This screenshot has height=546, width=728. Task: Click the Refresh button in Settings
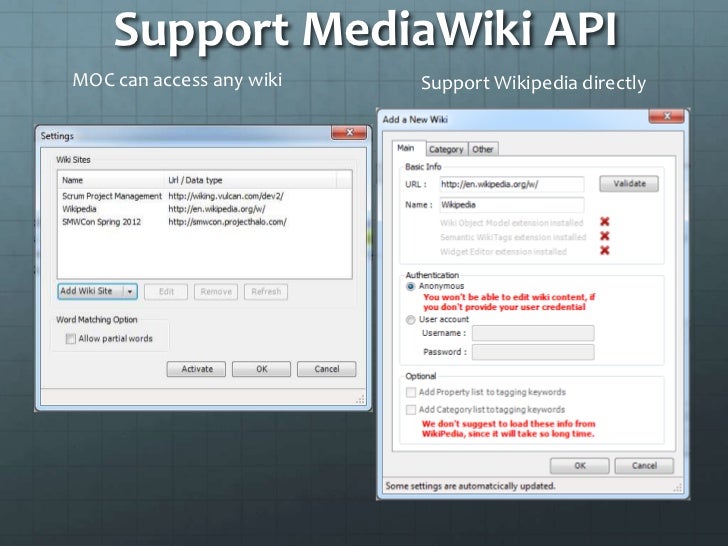[266, 292]
